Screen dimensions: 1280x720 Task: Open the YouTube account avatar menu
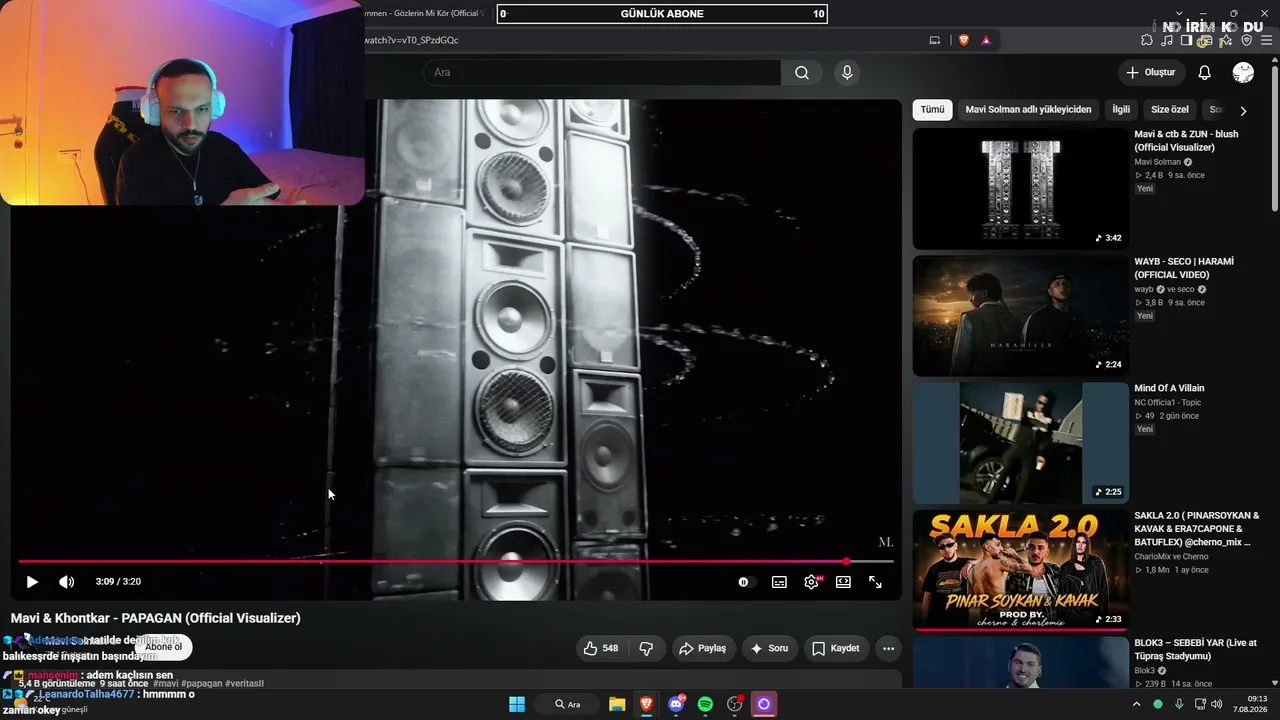pos(1243,72)
